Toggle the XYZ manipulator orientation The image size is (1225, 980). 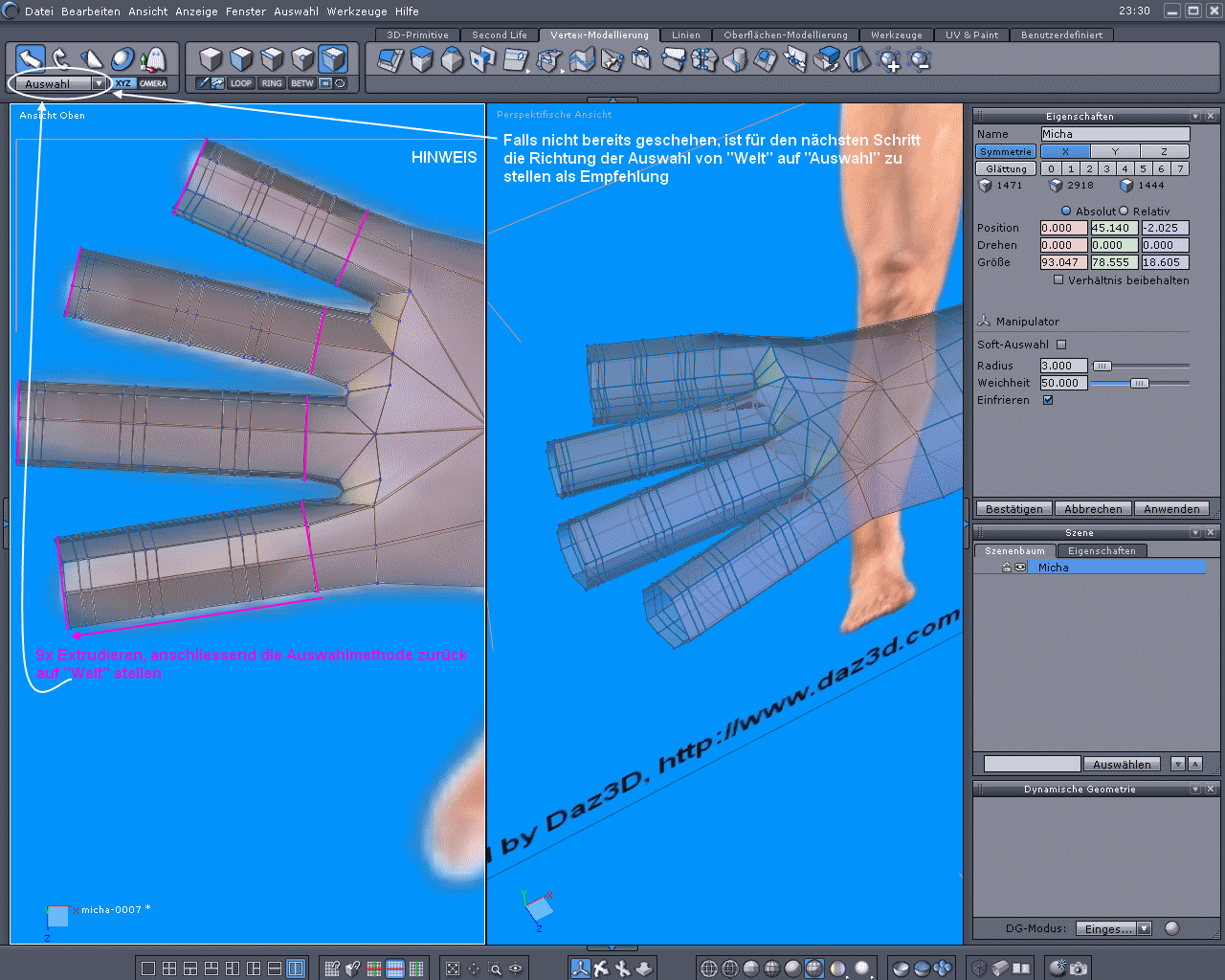[x=123, y=83]
